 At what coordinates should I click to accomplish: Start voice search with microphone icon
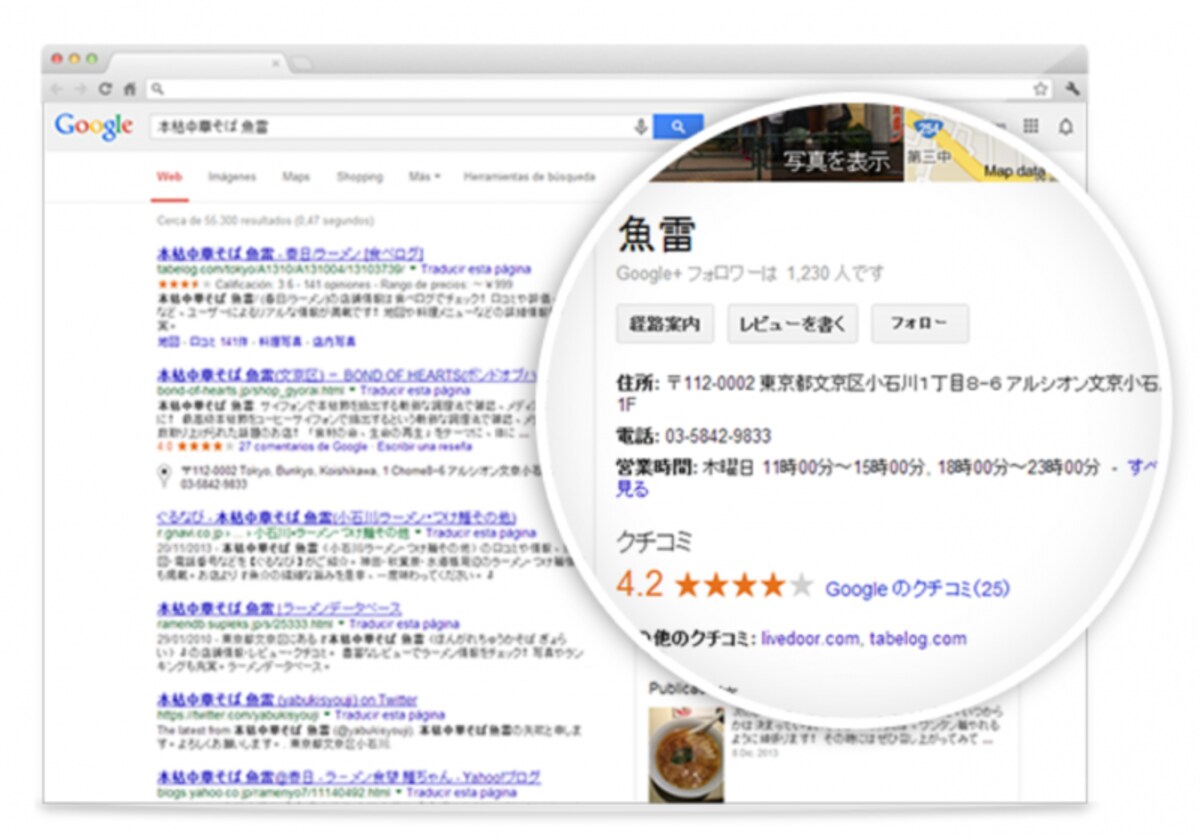coord(640,127)
